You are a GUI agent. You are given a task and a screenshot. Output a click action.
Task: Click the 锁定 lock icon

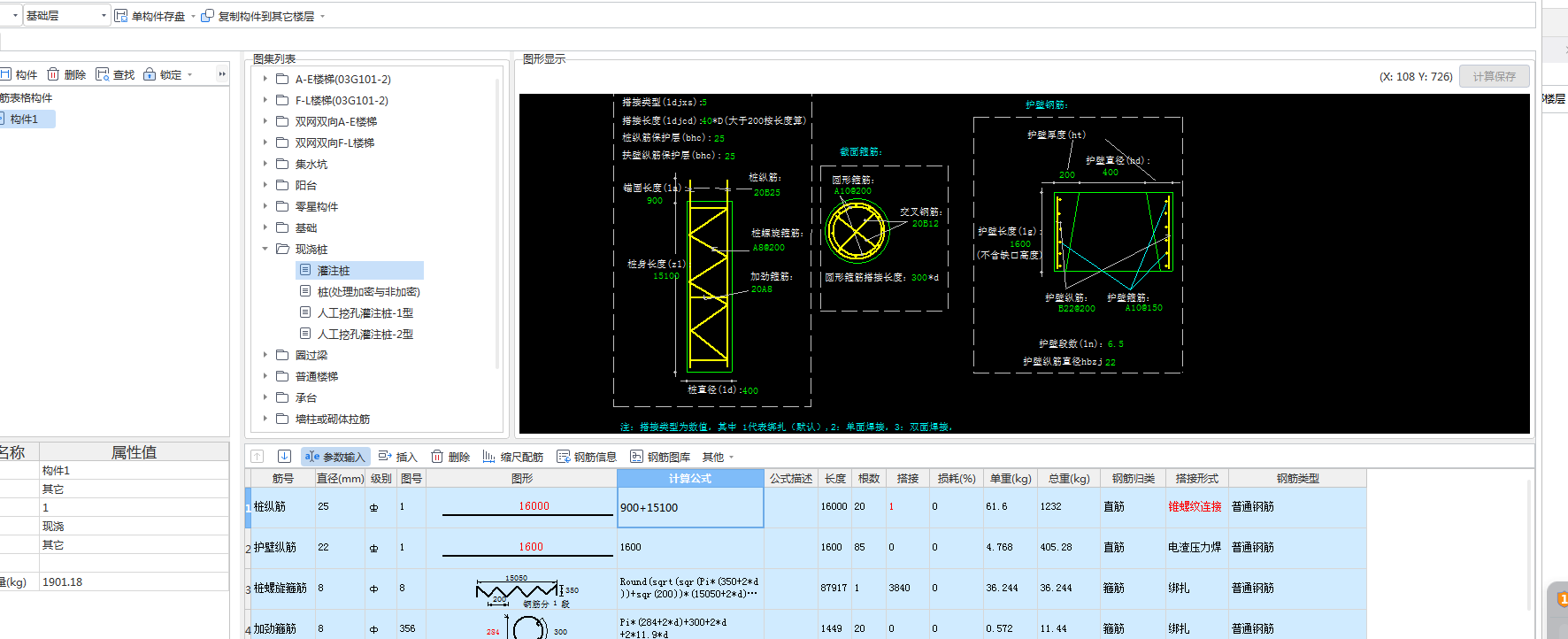tap(150, 74)
